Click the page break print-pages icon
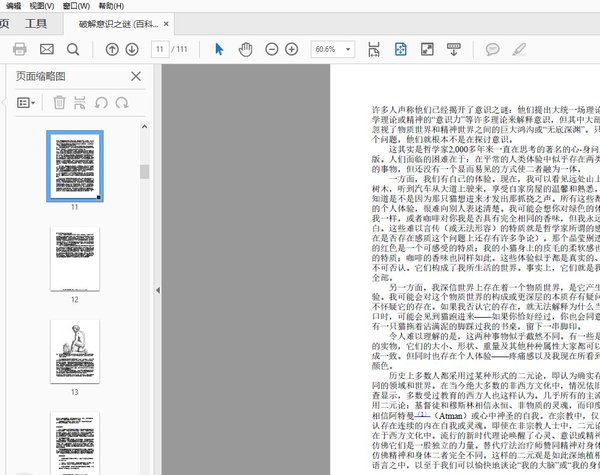600x475 pixels. [80, 103]
